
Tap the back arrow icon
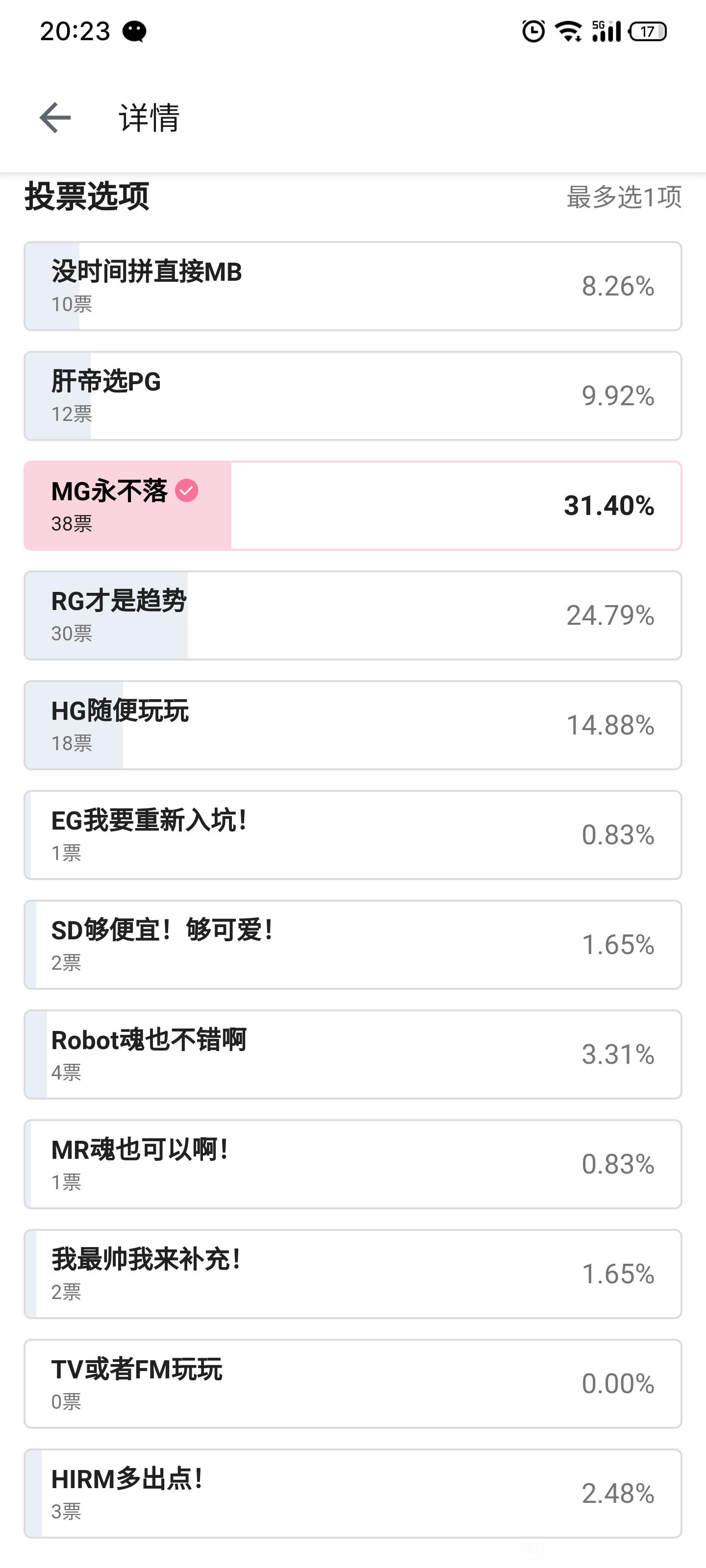click(x=55, y=118)
